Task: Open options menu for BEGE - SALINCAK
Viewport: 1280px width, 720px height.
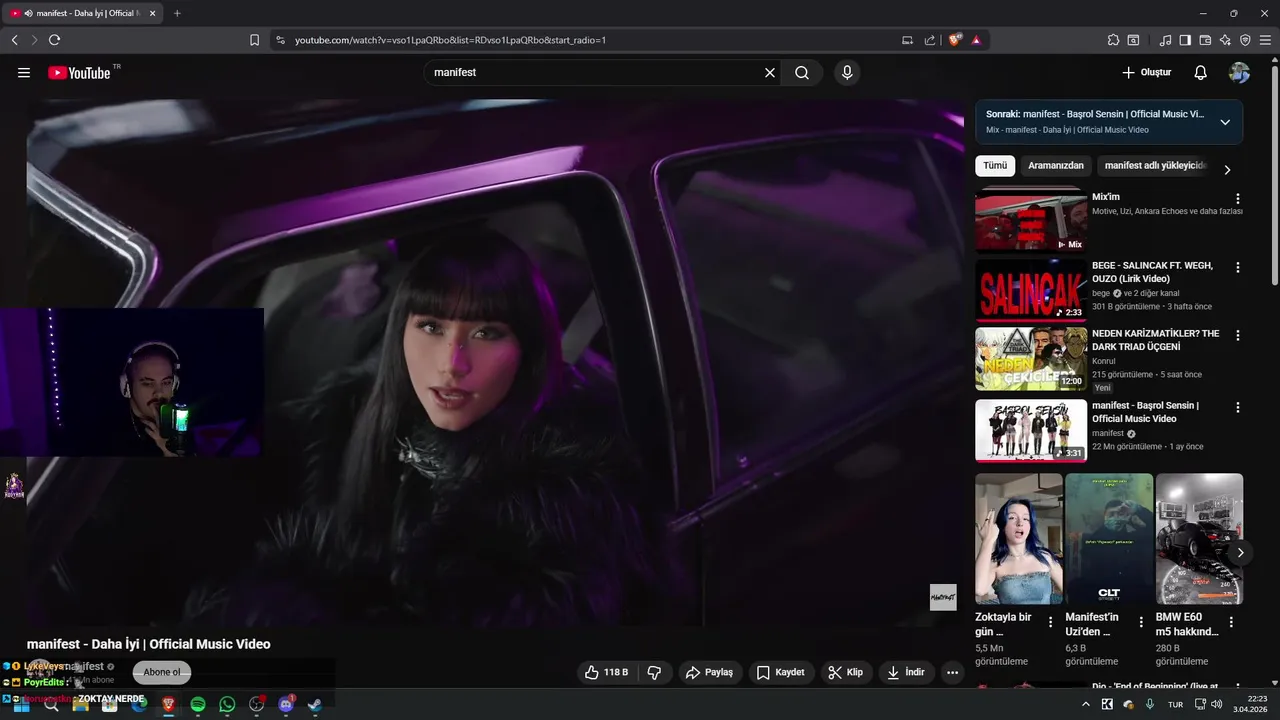Action: [1238, 267]
